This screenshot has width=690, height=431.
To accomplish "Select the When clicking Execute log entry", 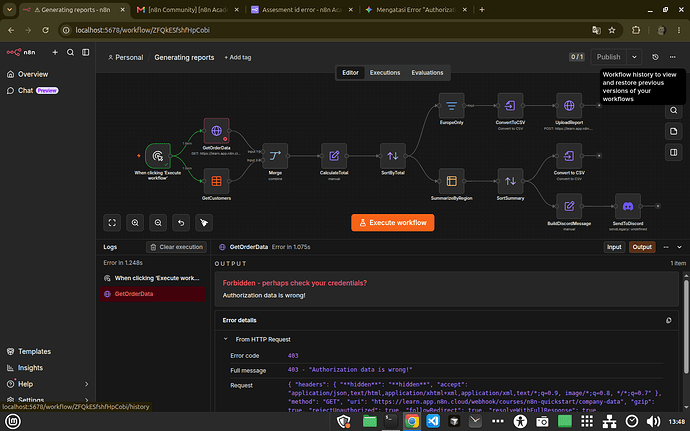I will click(x=153, y=278).
